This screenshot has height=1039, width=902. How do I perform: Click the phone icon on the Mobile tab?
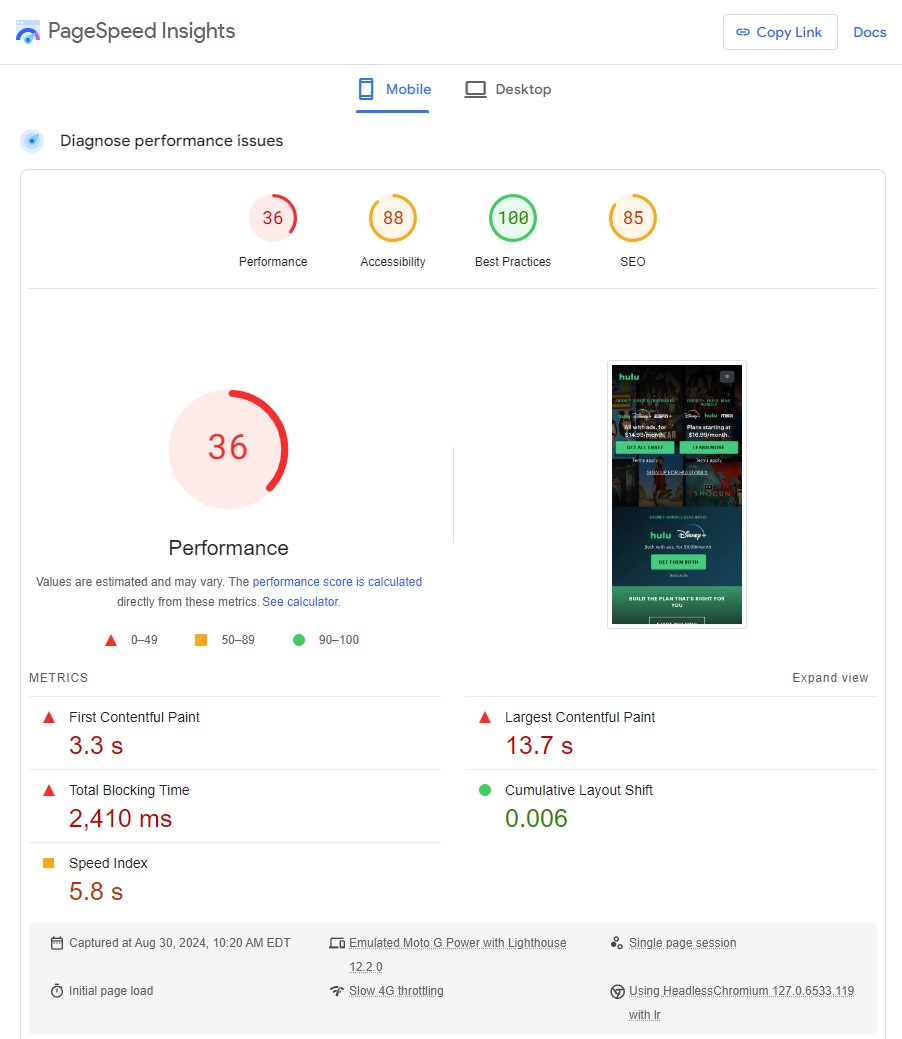click(364, 88)
